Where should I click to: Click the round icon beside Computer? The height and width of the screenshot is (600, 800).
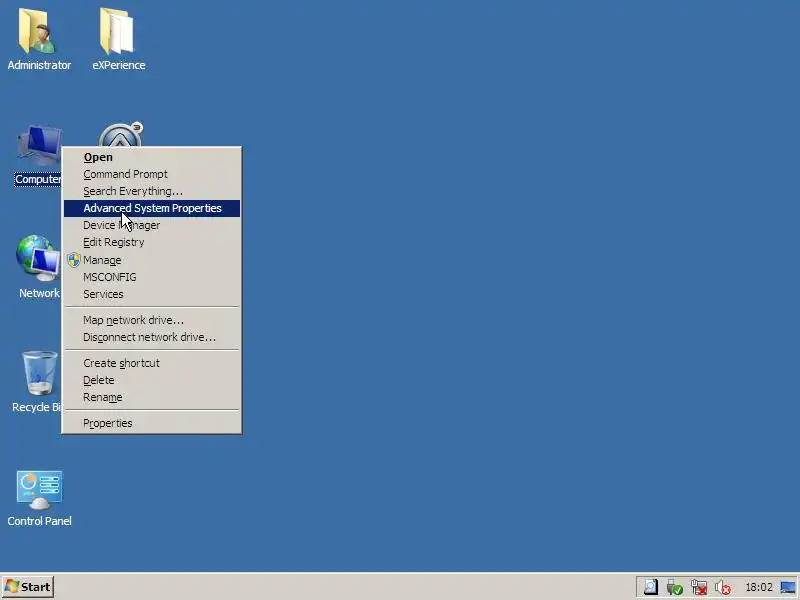click(x=120, y=135)
